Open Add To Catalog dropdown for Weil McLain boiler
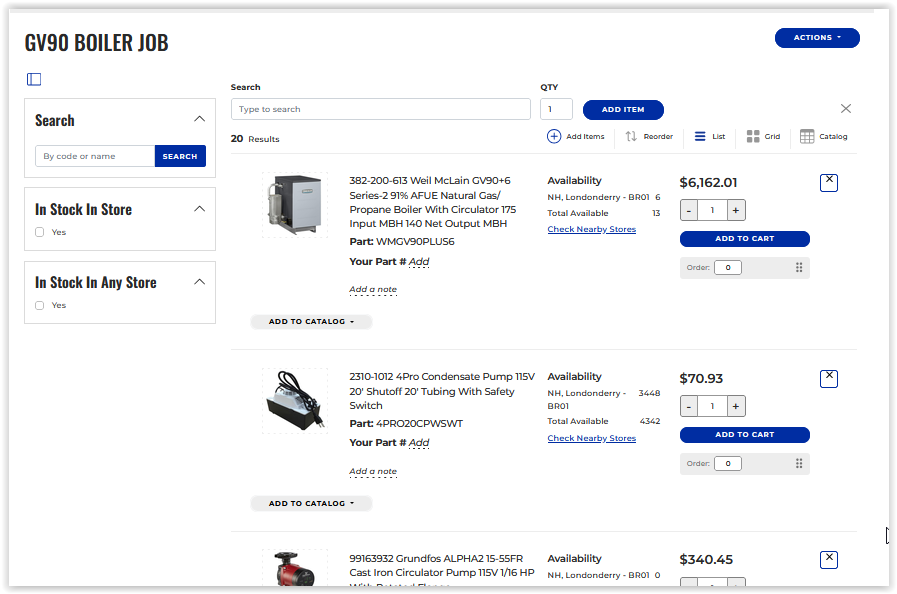This screenshot has height=594, width=897. click(311, 322)
